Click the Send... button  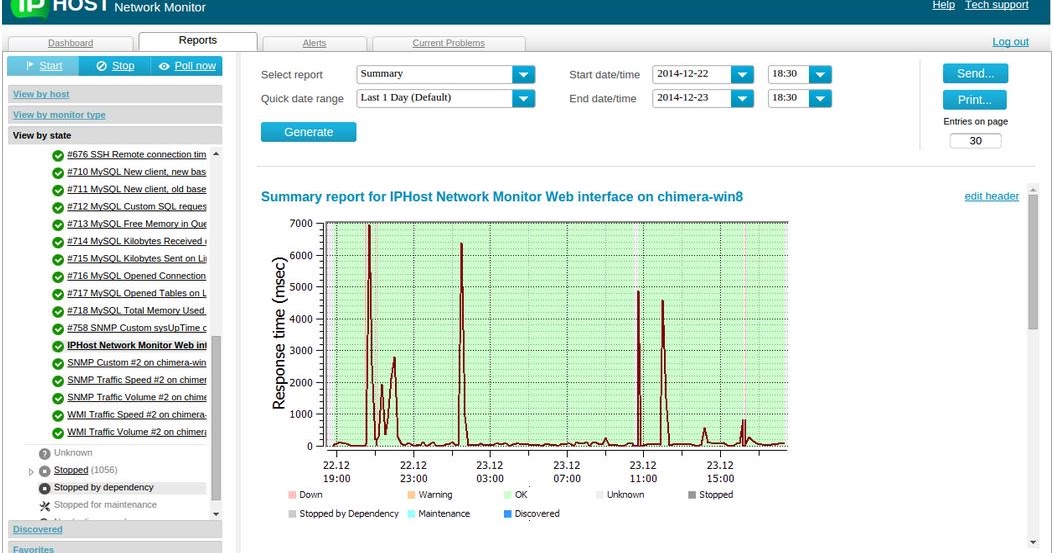coord(975,73)
